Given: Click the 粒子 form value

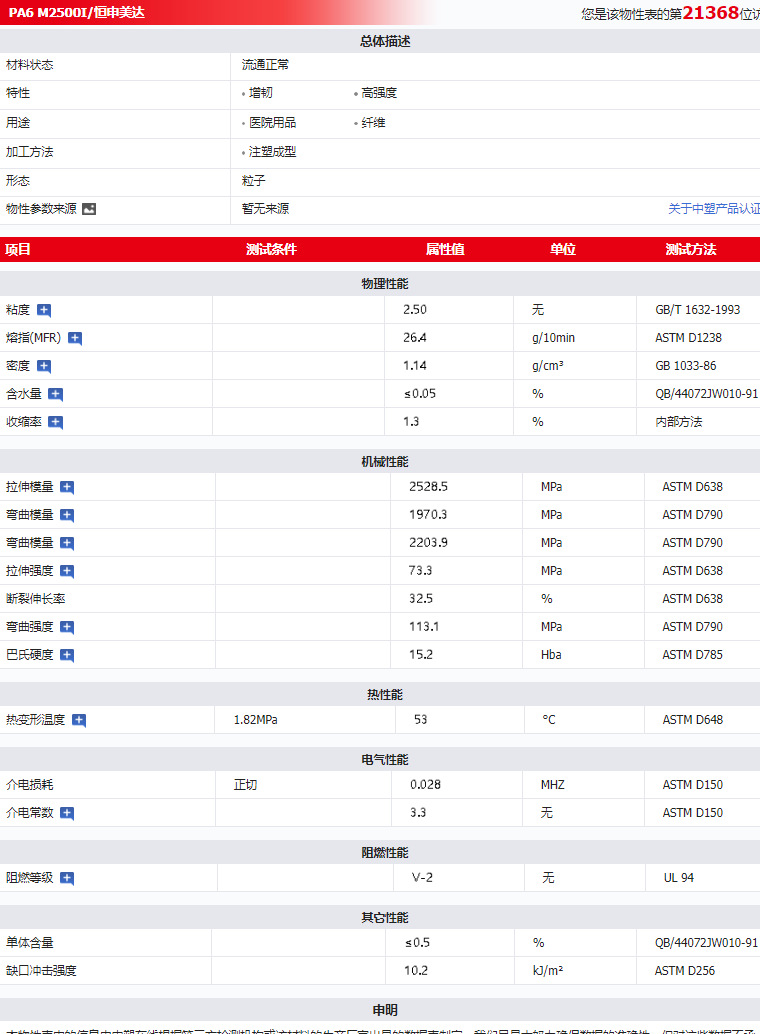Looking at the screenshot, I should tap(253, 181).
